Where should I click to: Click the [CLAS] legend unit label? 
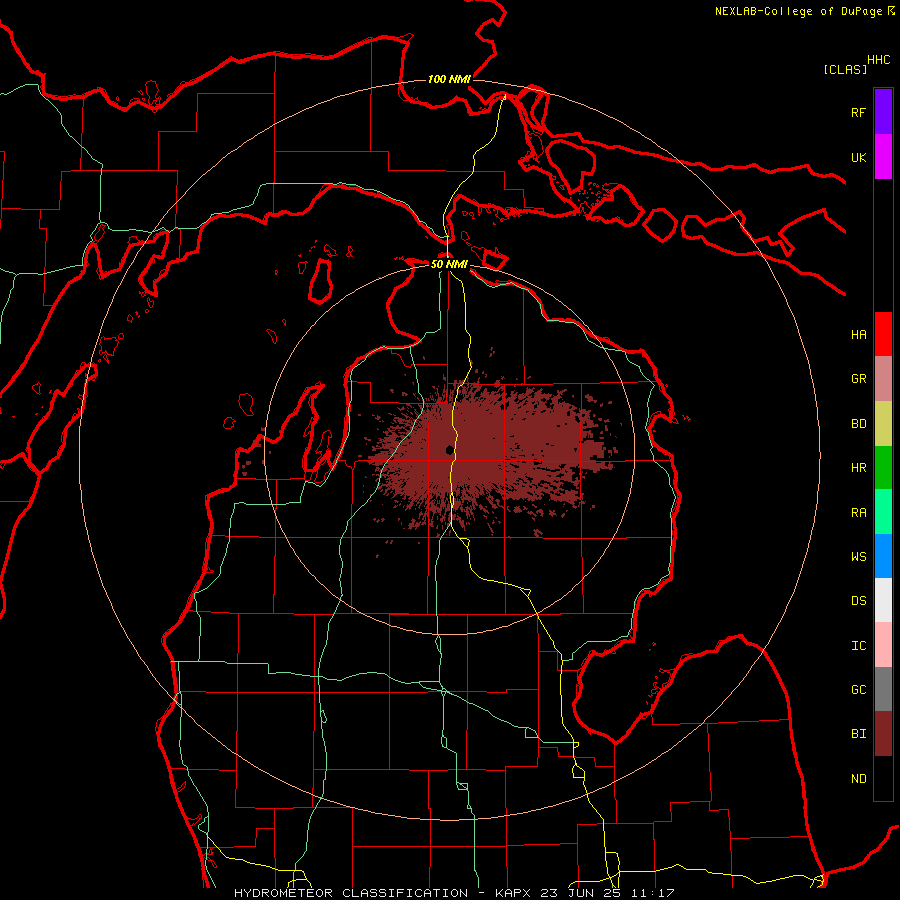[x=845, y=69]
